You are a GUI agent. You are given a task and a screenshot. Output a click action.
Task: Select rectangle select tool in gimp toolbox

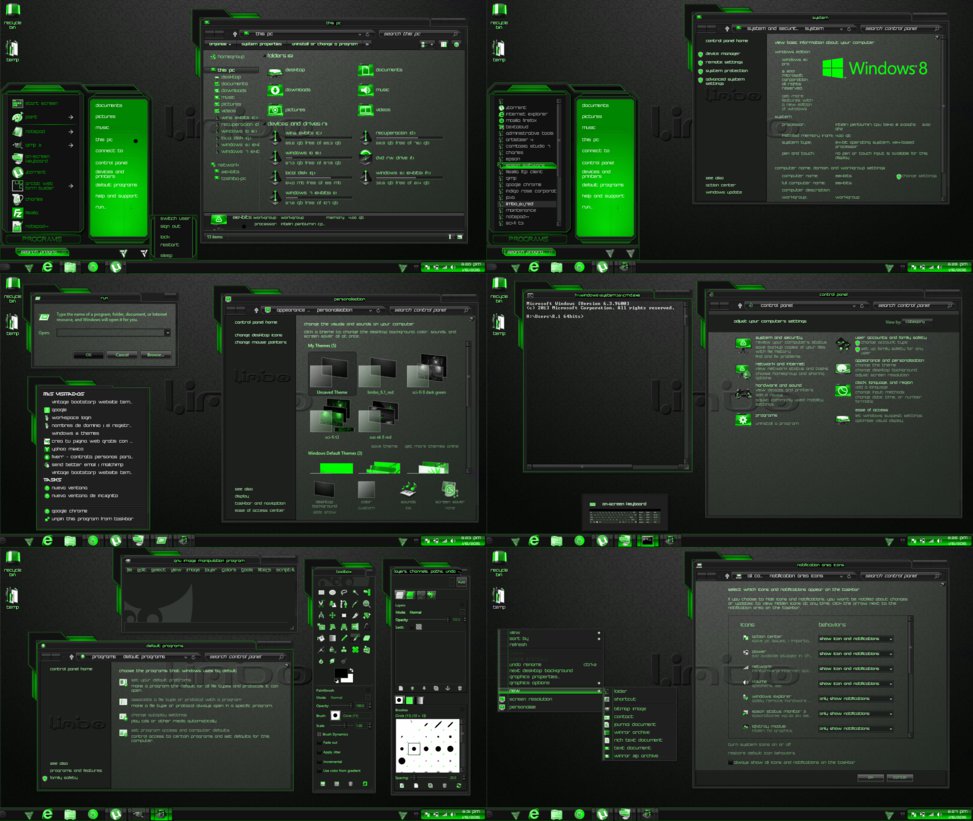[321, 593]
